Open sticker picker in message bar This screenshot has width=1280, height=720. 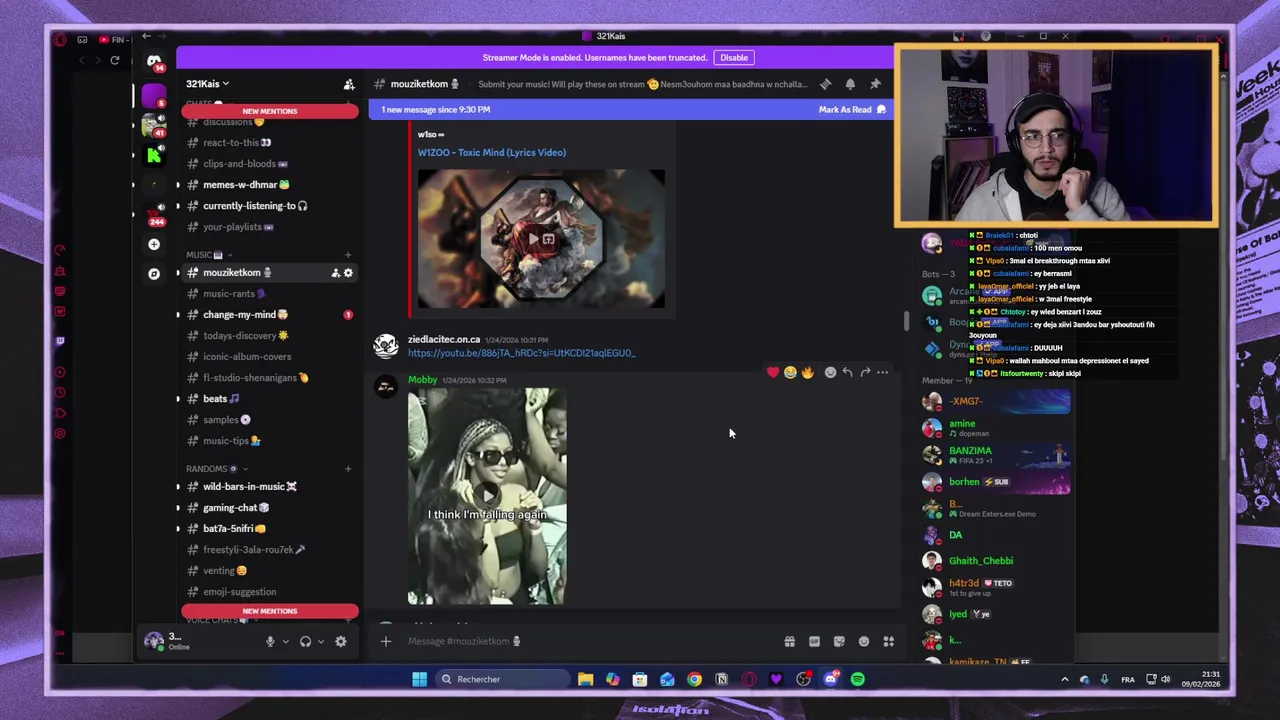pos(839,642)
